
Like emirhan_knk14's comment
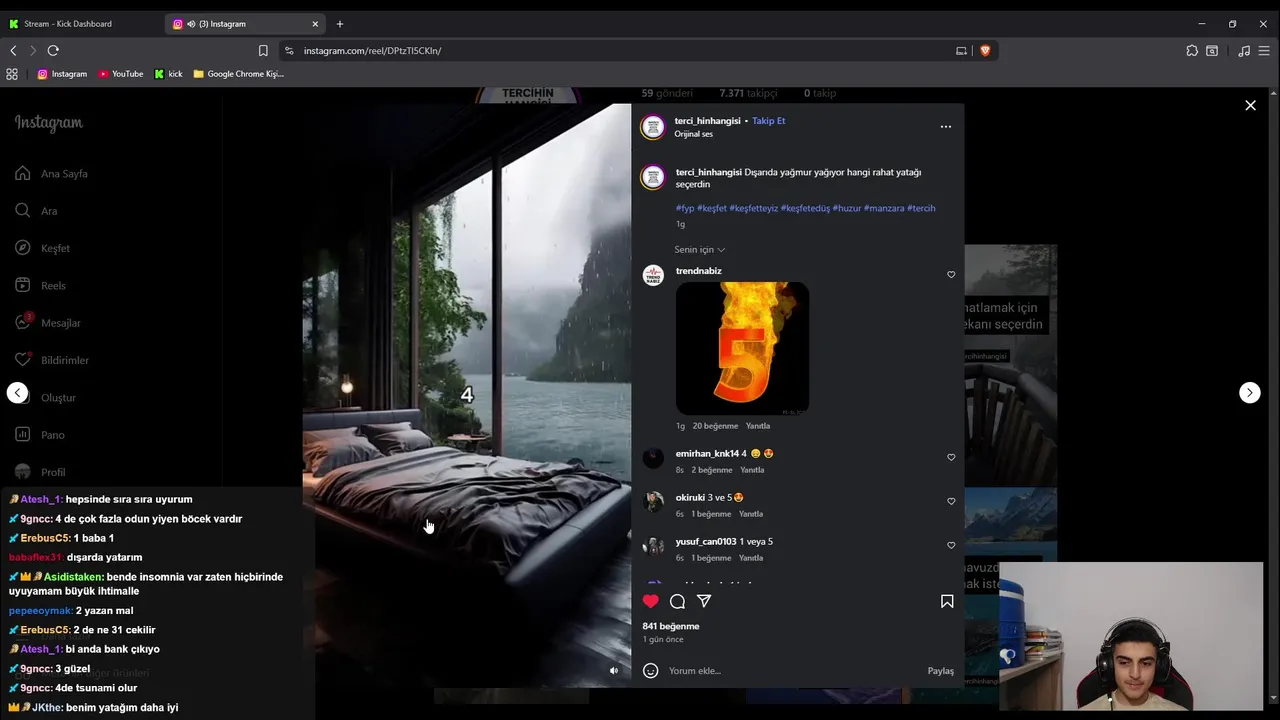pos(951,457)
